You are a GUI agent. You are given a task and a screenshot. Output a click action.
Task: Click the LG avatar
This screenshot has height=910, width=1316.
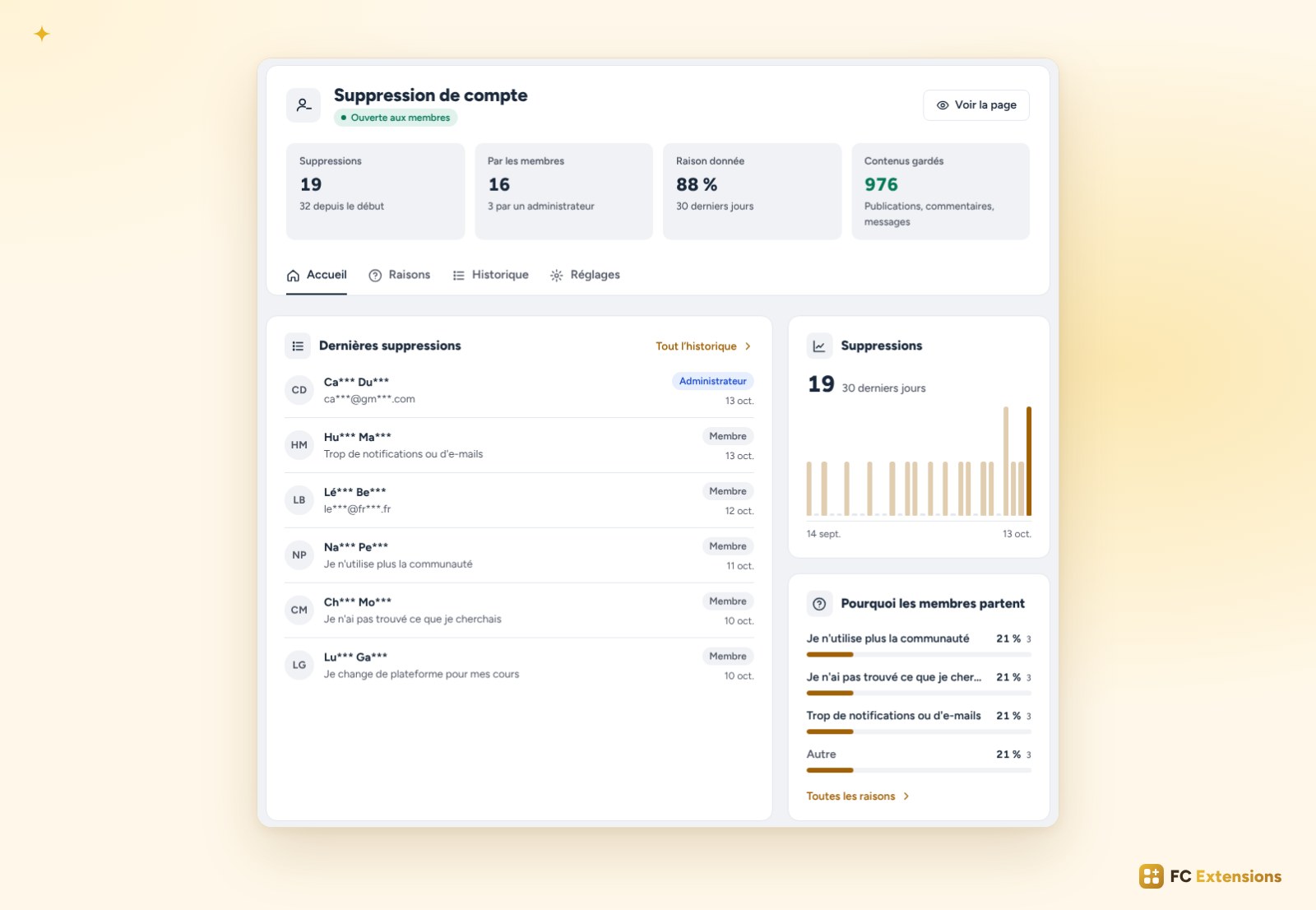point(299,666)
